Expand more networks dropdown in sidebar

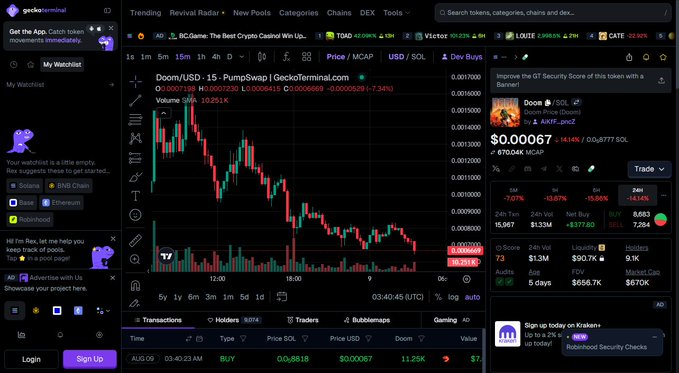pos(103,311)
